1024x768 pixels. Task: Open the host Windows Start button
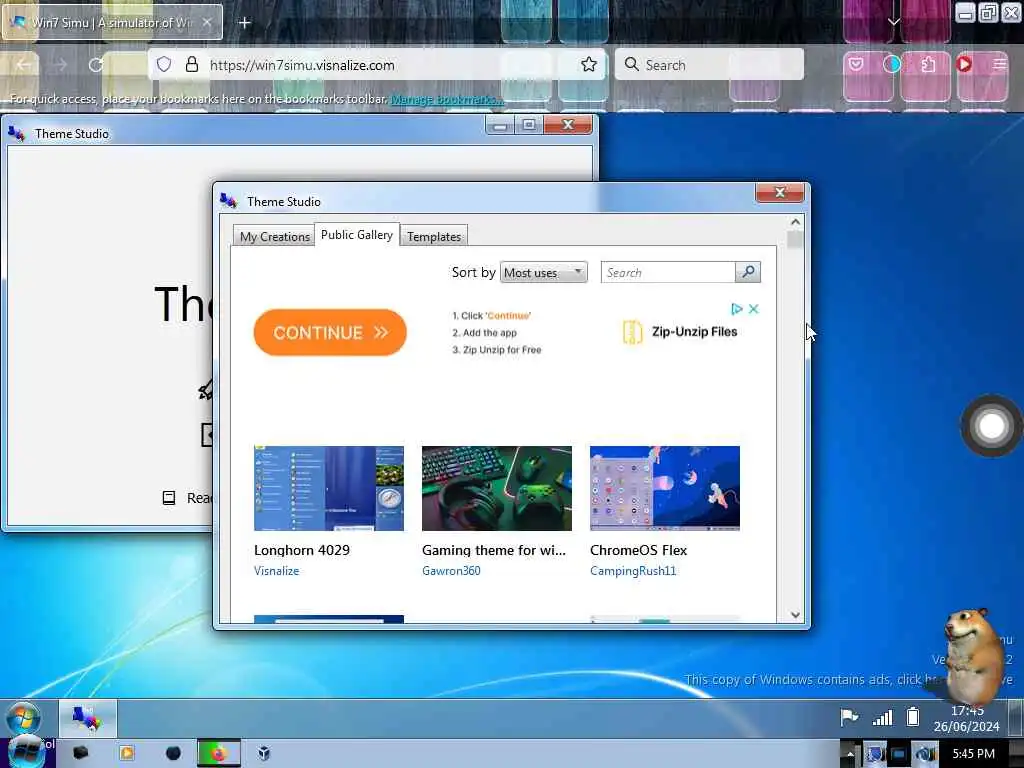(x=26, y=753)
